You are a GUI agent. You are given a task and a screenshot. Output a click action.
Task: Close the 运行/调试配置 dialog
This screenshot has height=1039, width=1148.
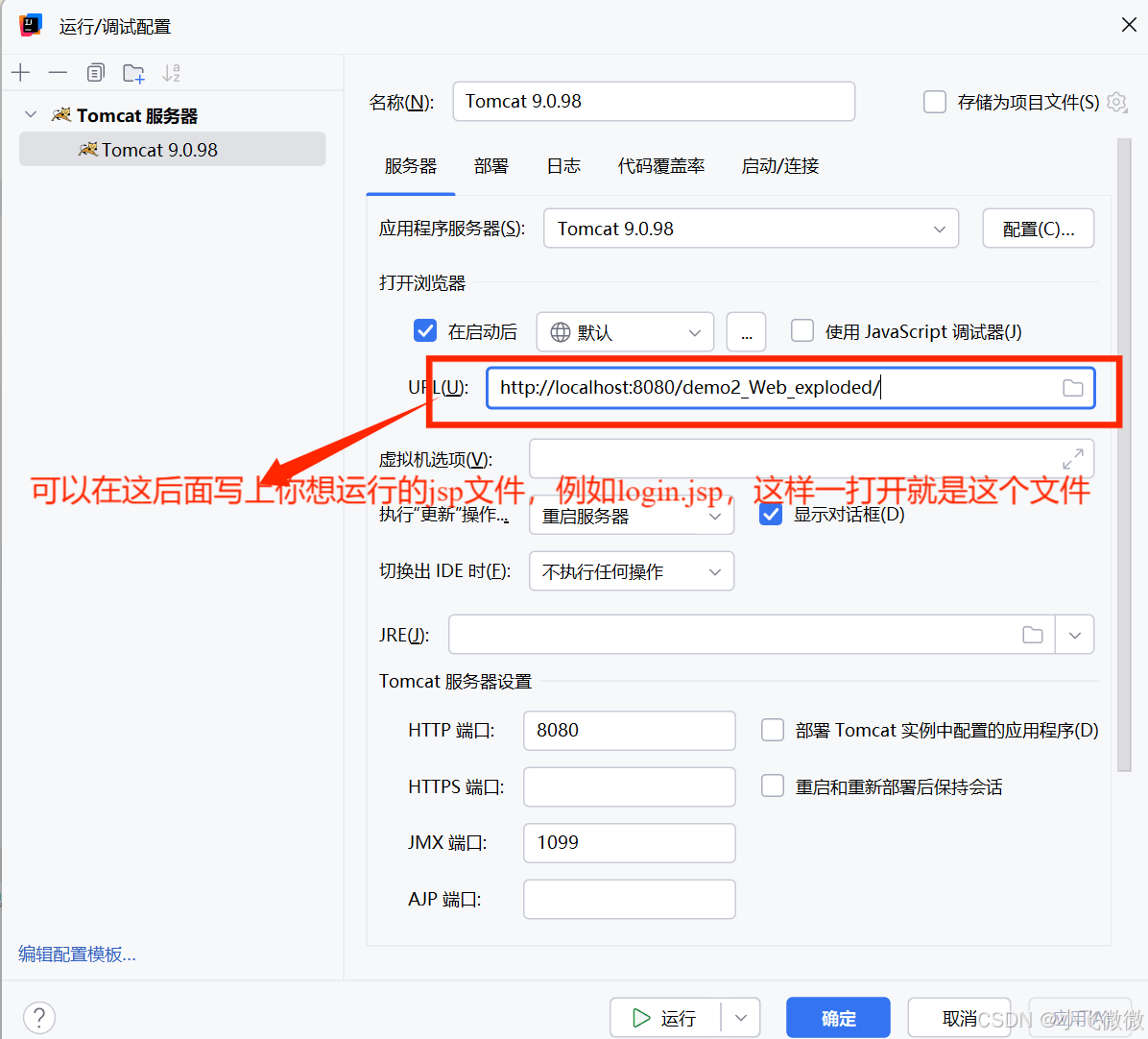(x=1128, y=25)
